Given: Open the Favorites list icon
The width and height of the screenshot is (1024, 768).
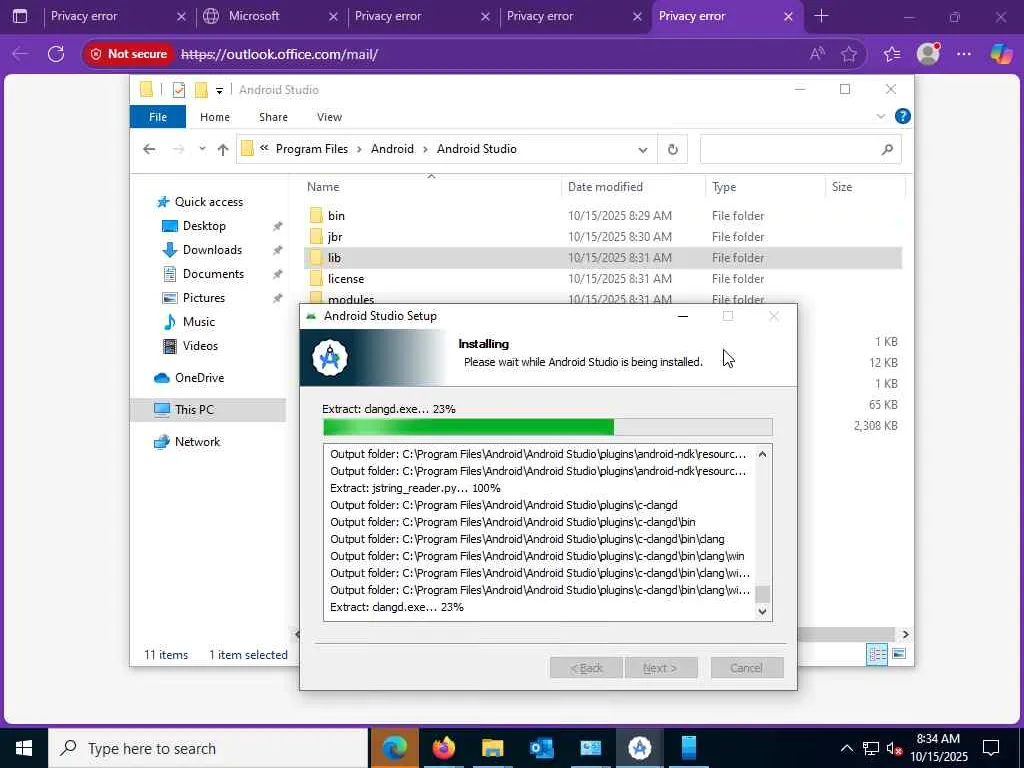Looking at the screenshot, I should point(892,54).
